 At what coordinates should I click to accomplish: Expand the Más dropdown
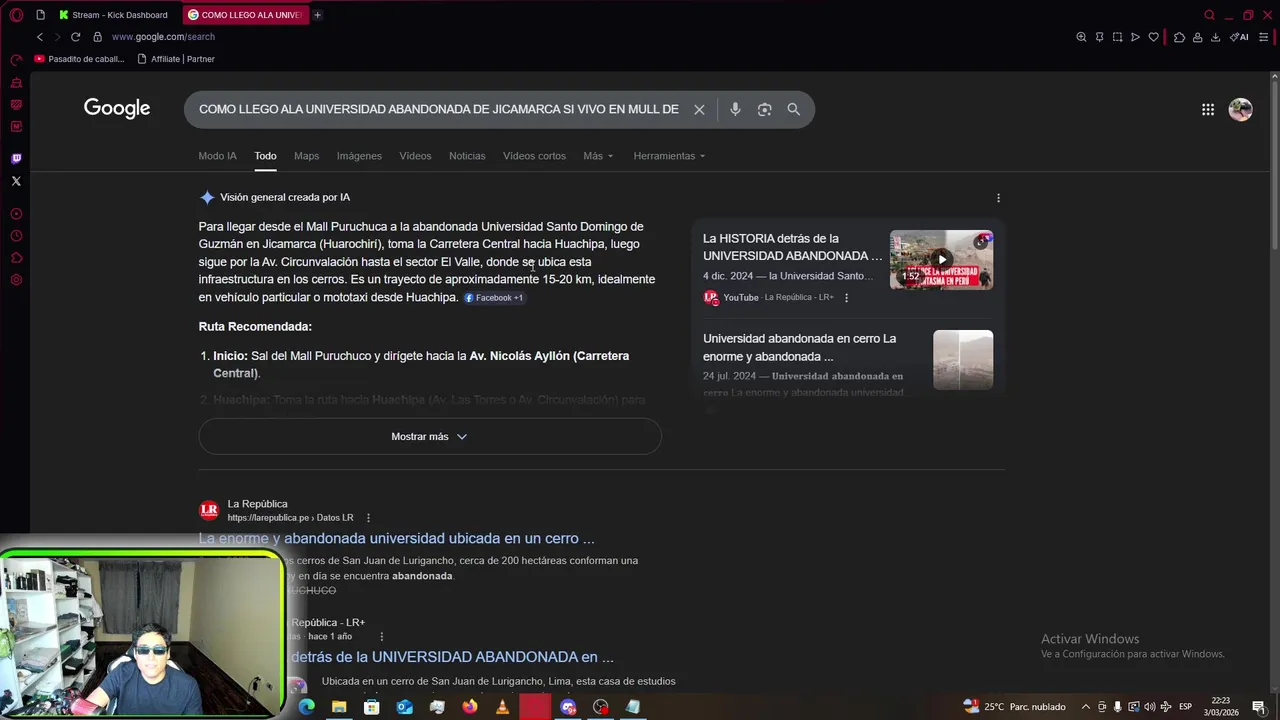click(598, 156)
